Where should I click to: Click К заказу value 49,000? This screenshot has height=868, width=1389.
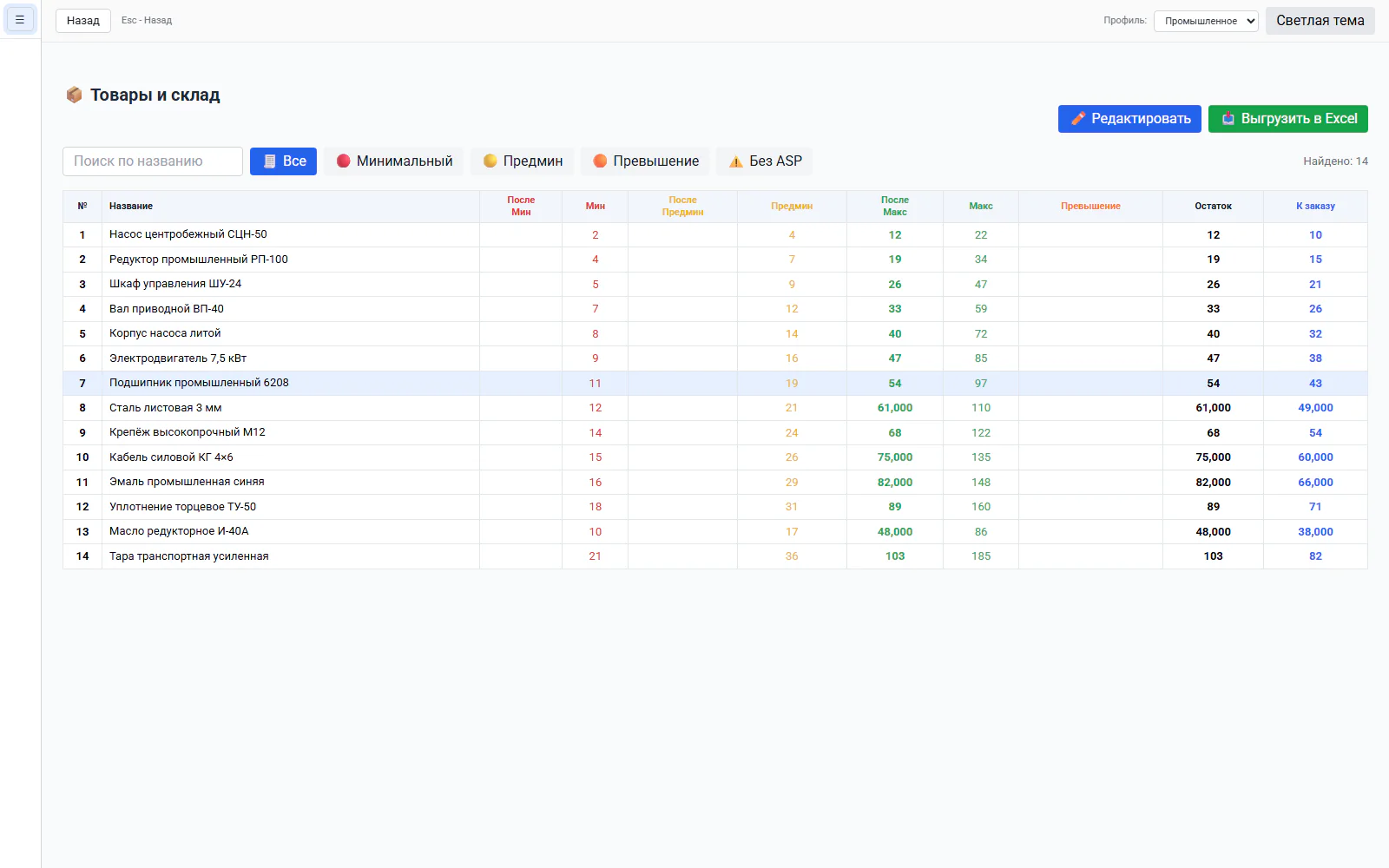coord(1315,408)
